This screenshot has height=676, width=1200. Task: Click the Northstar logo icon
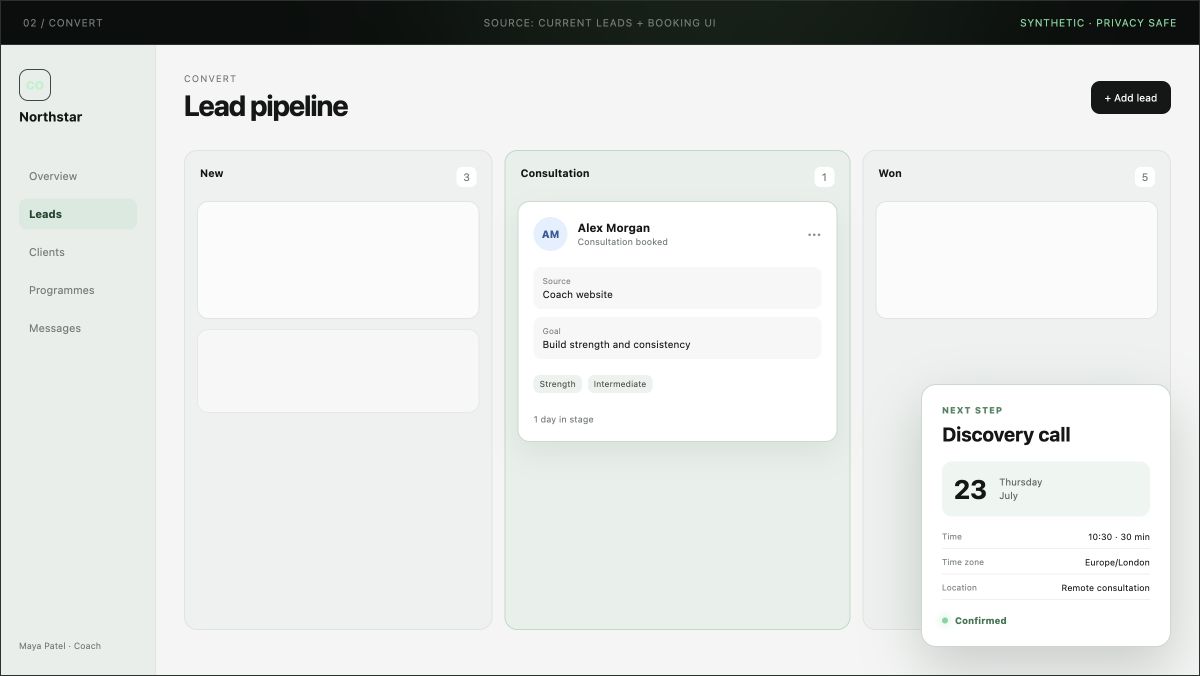click(x=35, y=85)
